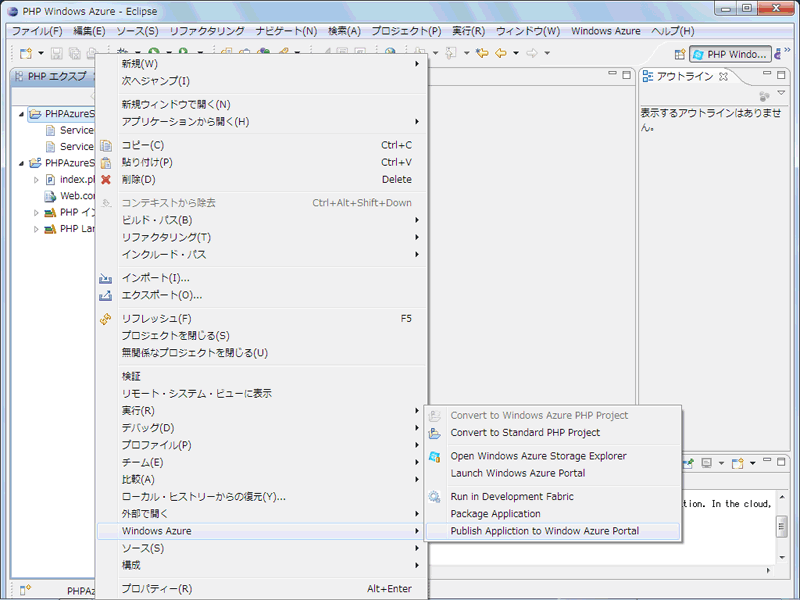800x600 pixels.
Task: Open the インクルード・パス submenu
Action: (x=262, y=254)
